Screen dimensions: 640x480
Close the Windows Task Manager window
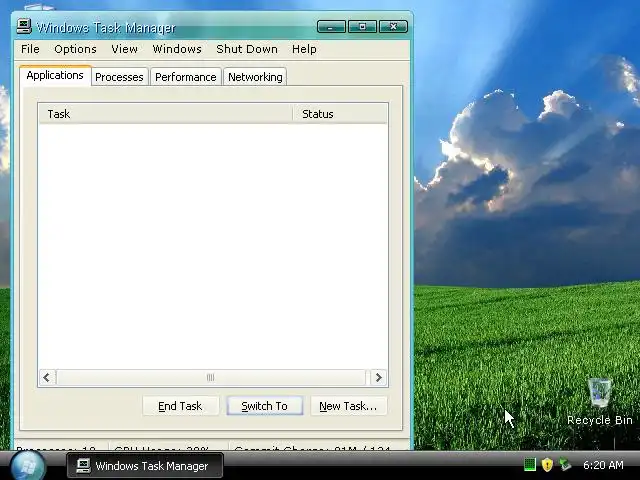[x=393, y=27]
